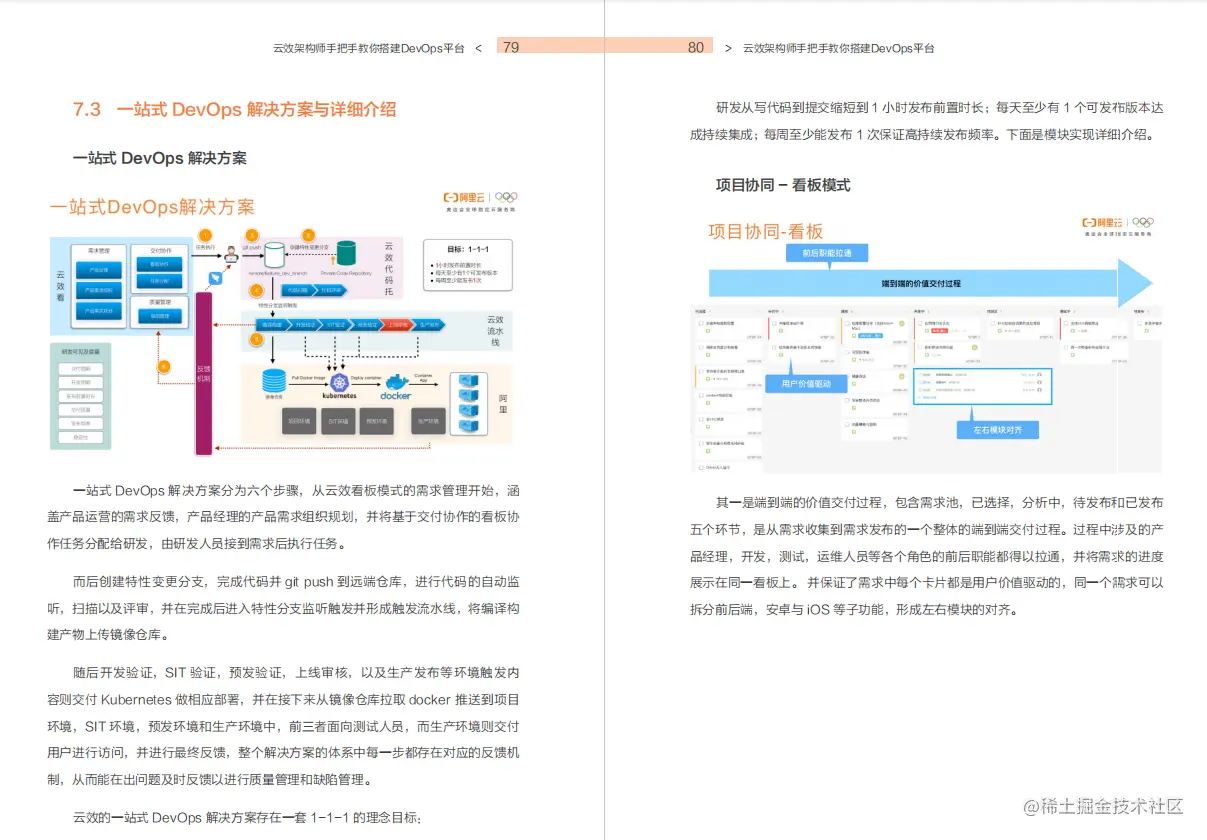Click the blue image repository stack icon
The width and height of the screenshot is (1207, 840).
coord(273,380)
